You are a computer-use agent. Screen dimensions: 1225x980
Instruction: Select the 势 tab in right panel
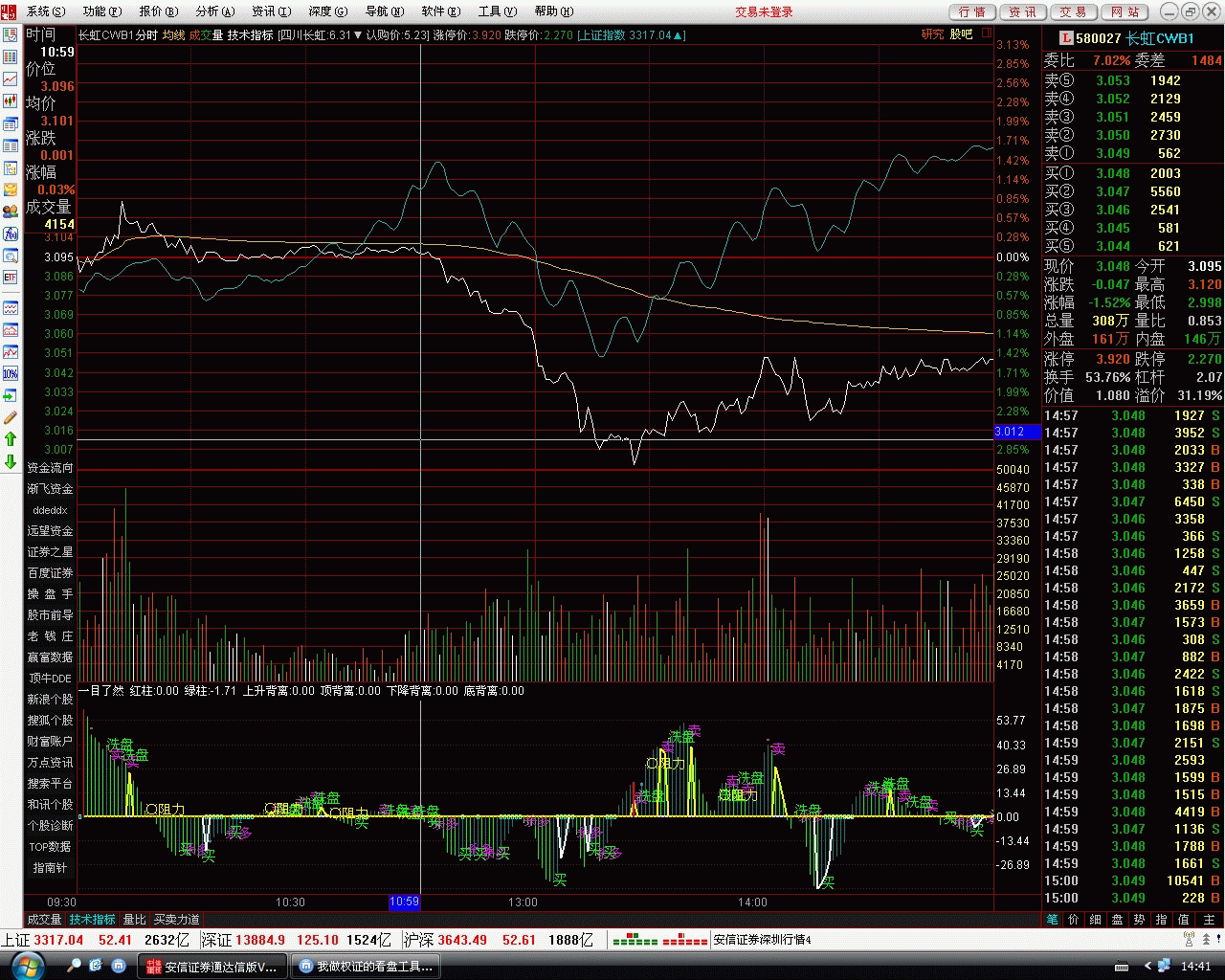point(1139,920)
